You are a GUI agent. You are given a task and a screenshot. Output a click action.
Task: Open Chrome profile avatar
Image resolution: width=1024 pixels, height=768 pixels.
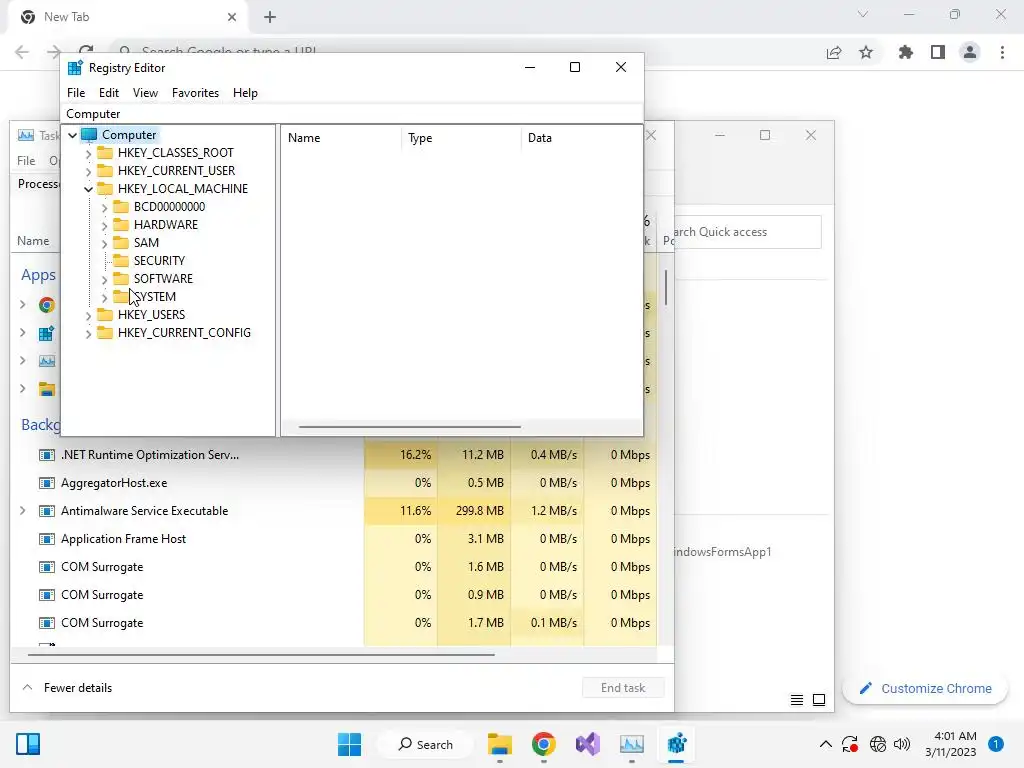click(x=970, y=52)
